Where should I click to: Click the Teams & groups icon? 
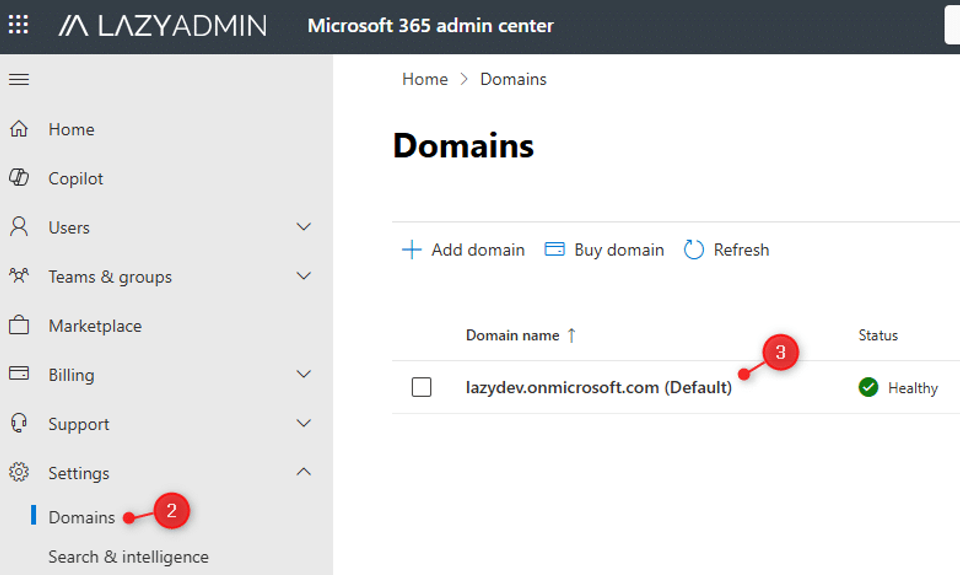click(19, 276)
